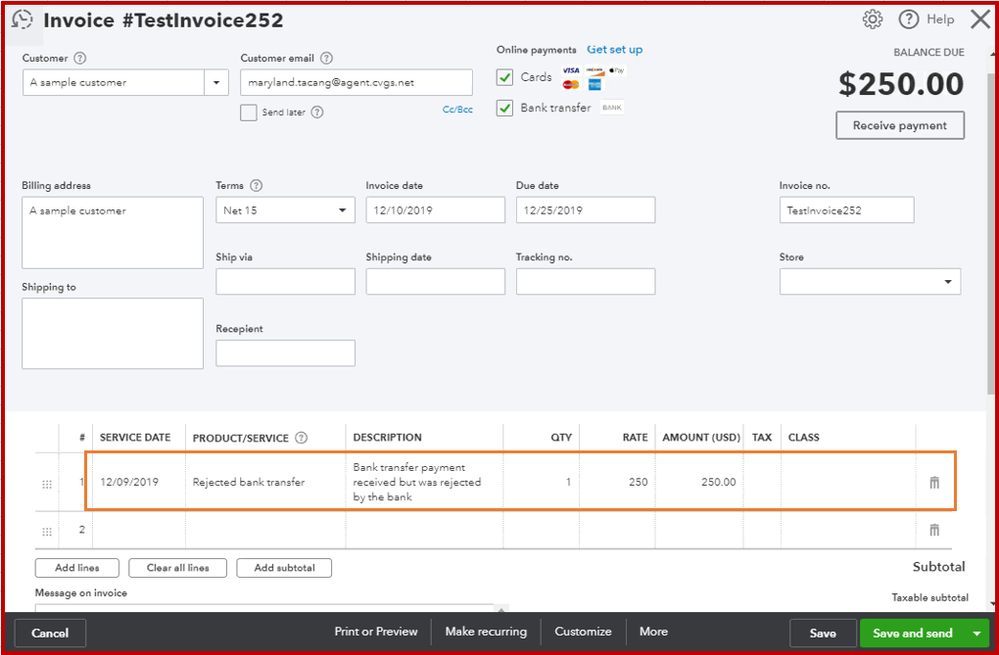Enable the Send later checkbox
999x655 pixels.
pos(248,113)
